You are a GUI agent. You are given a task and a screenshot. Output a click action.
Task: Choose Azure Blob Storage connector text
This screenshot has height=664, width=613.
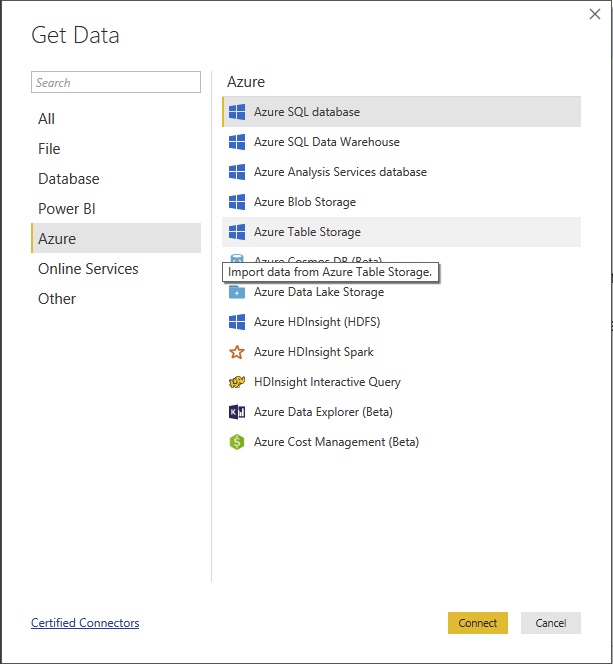305,202
